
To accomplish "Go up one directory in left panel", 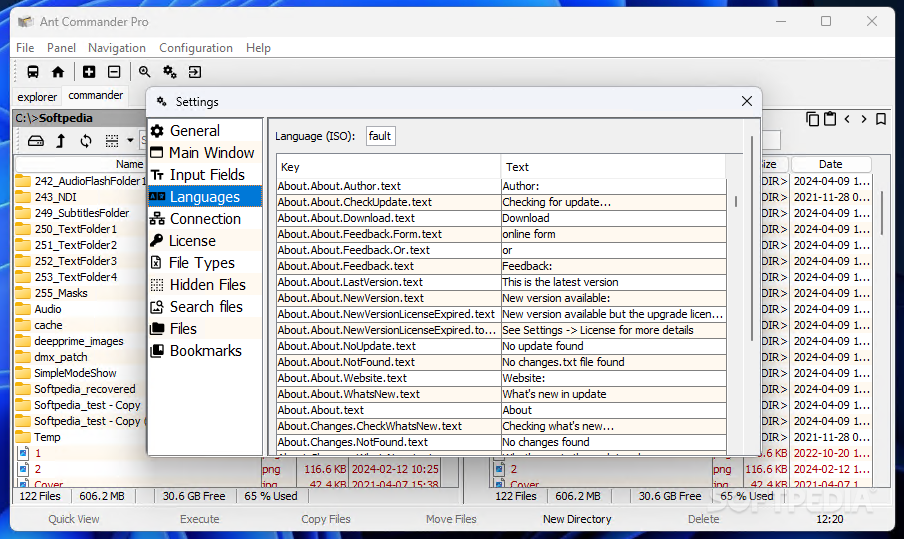I will point(61,141).
